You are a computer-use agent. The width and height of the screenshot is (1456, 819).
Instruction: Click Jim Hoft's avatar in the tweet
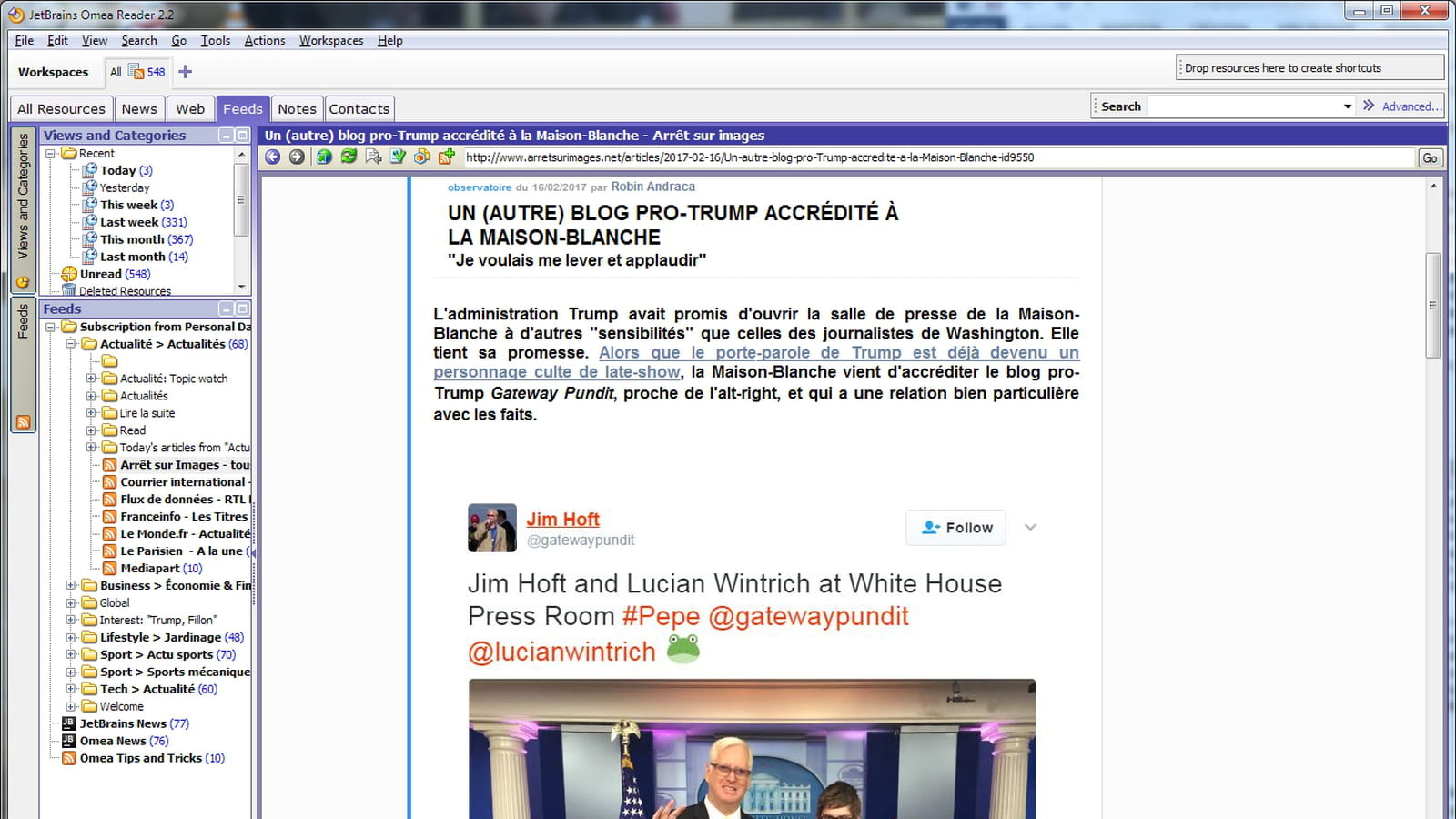492,528
